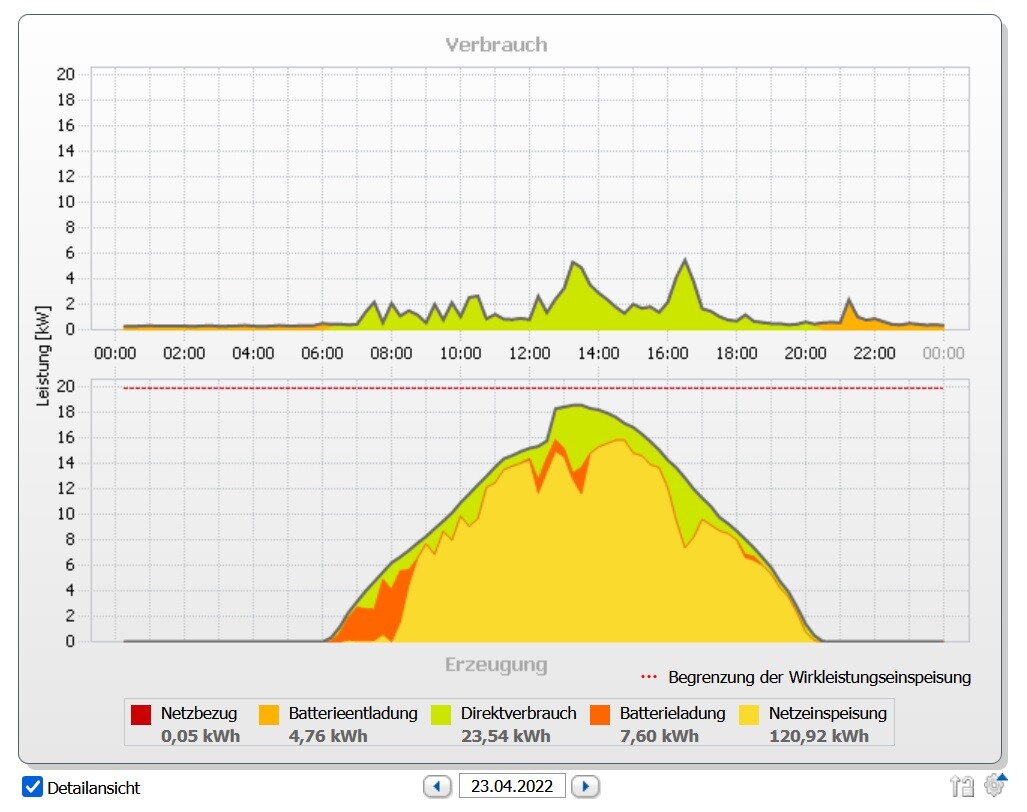Screen dimensions: 1027x812
Task: Click the Verbrauch chart title
Action: 496,45
